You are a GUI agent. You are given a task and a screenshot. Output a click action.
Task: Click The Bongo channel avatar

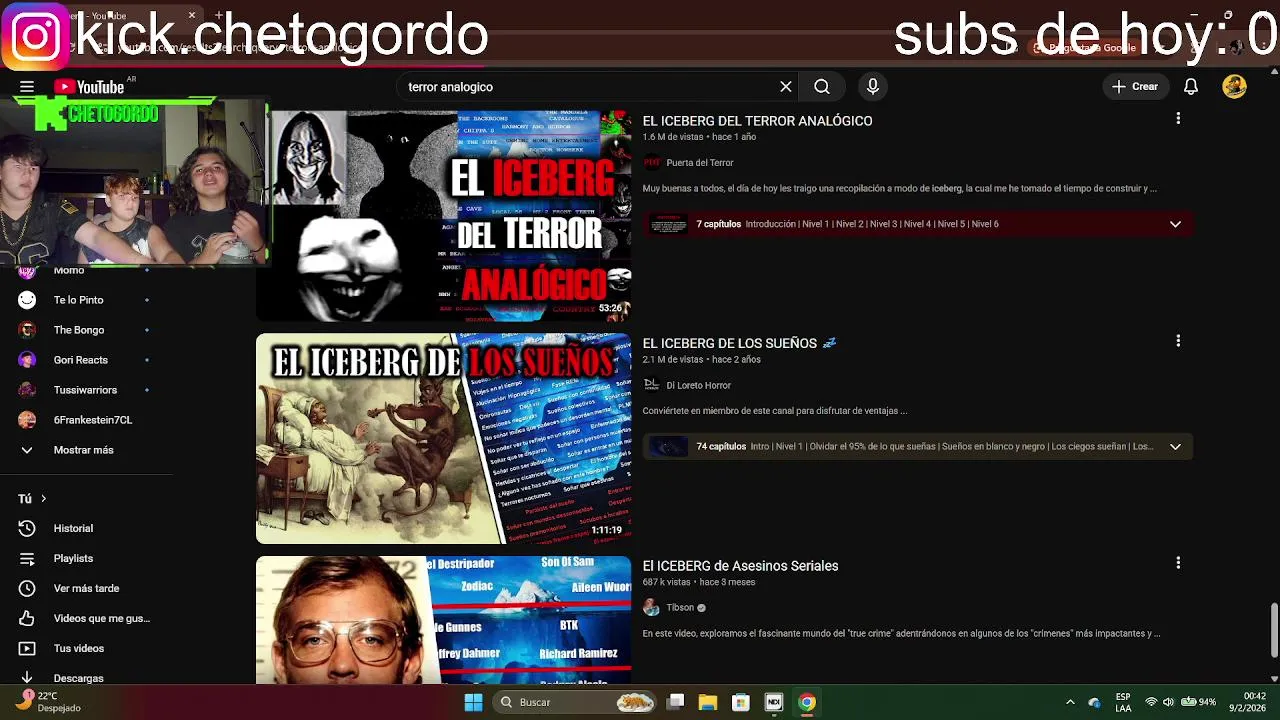27,330
